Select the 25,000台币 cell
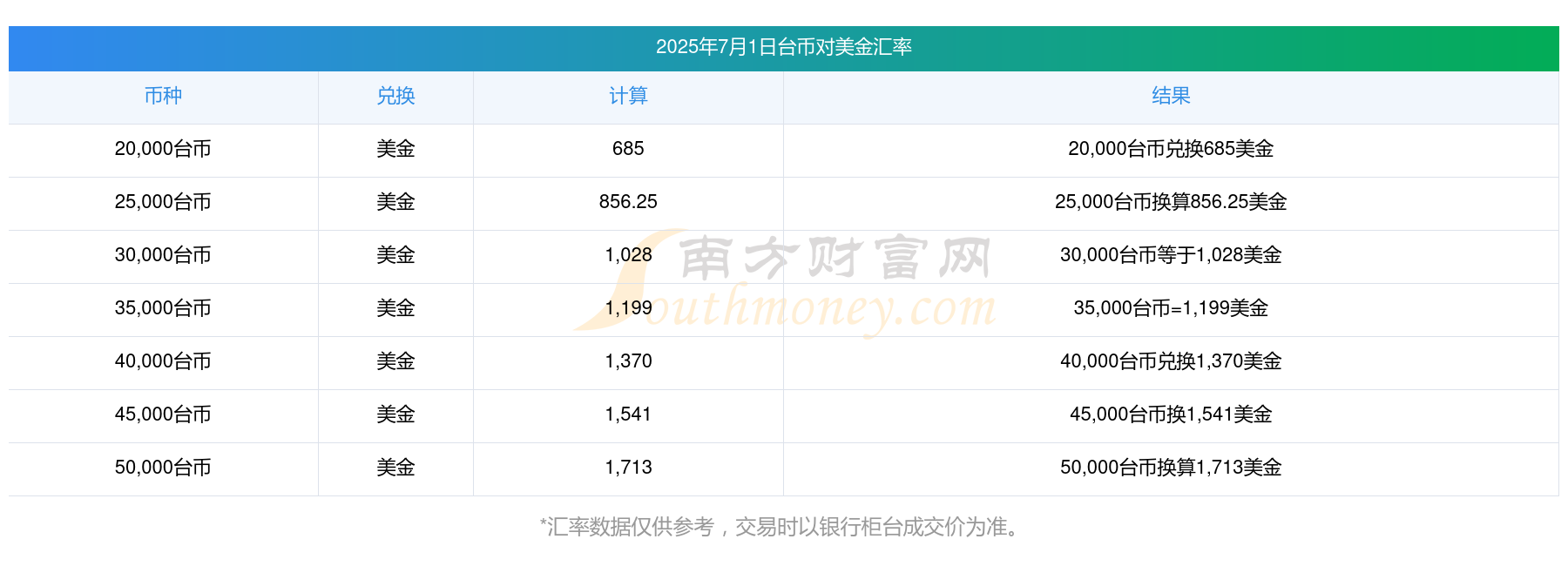 tap(163, 202)
